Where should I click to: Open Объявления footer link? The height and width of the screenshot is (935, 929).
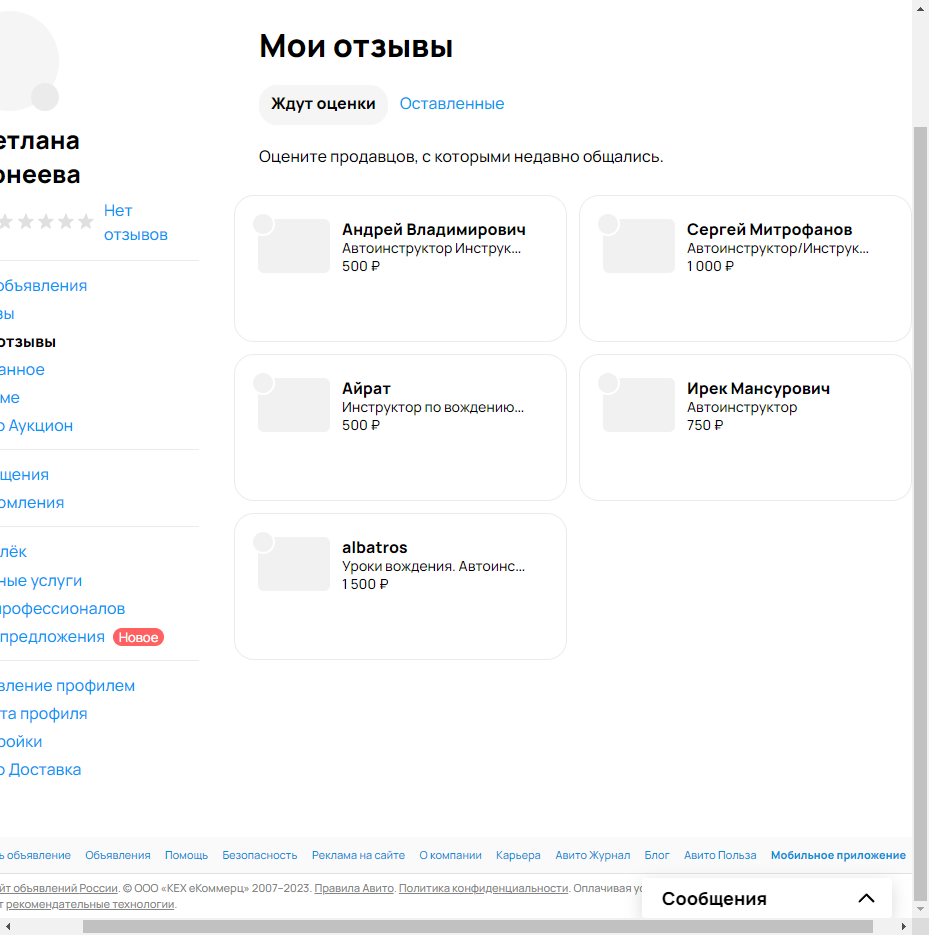[x=117, y=855]
